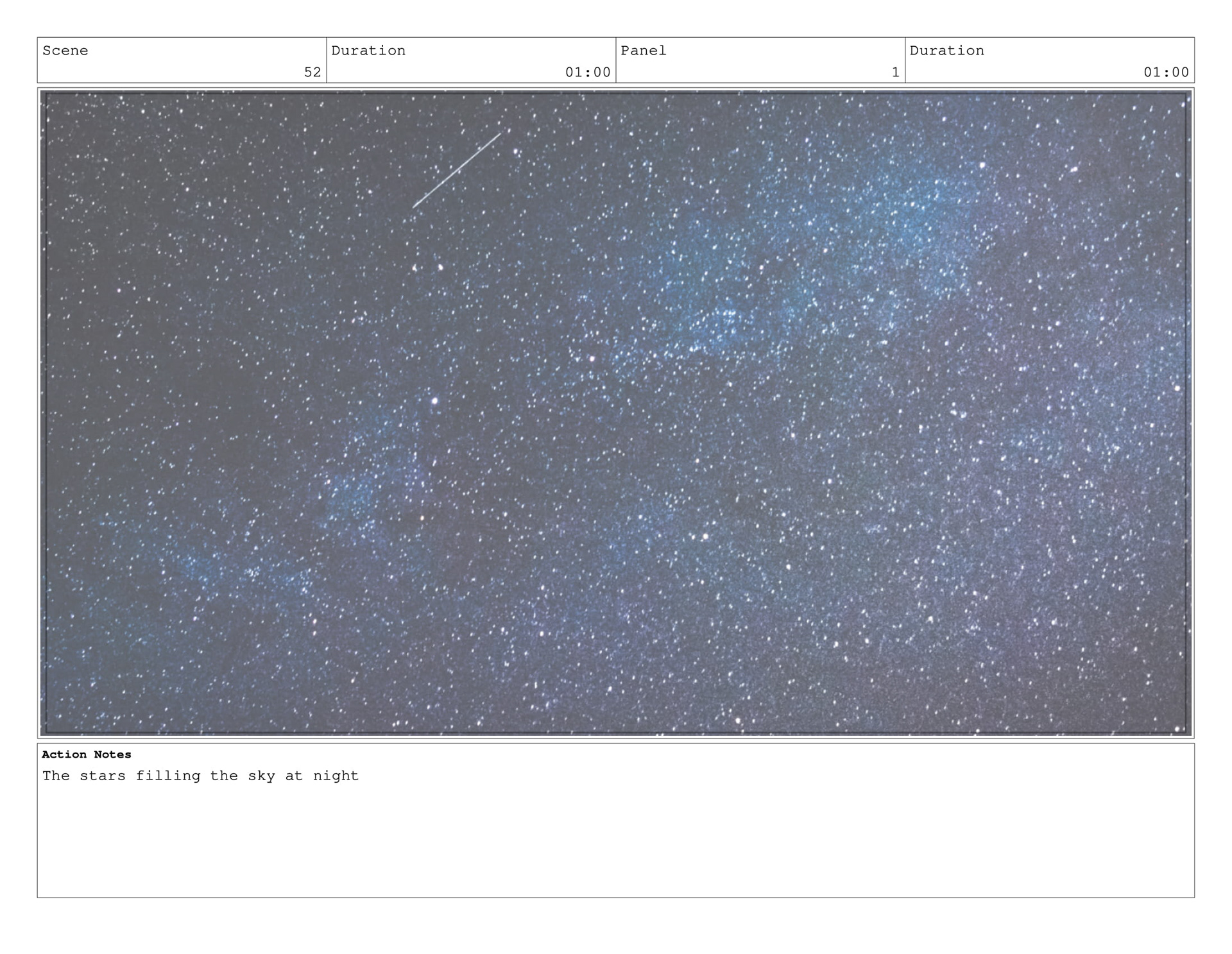Image resolution: width=1232 pixels, height=954 pixels.
Task: Click the Duration label after the Panel cell
Action: pyautogui.click(x=946, y=51)
